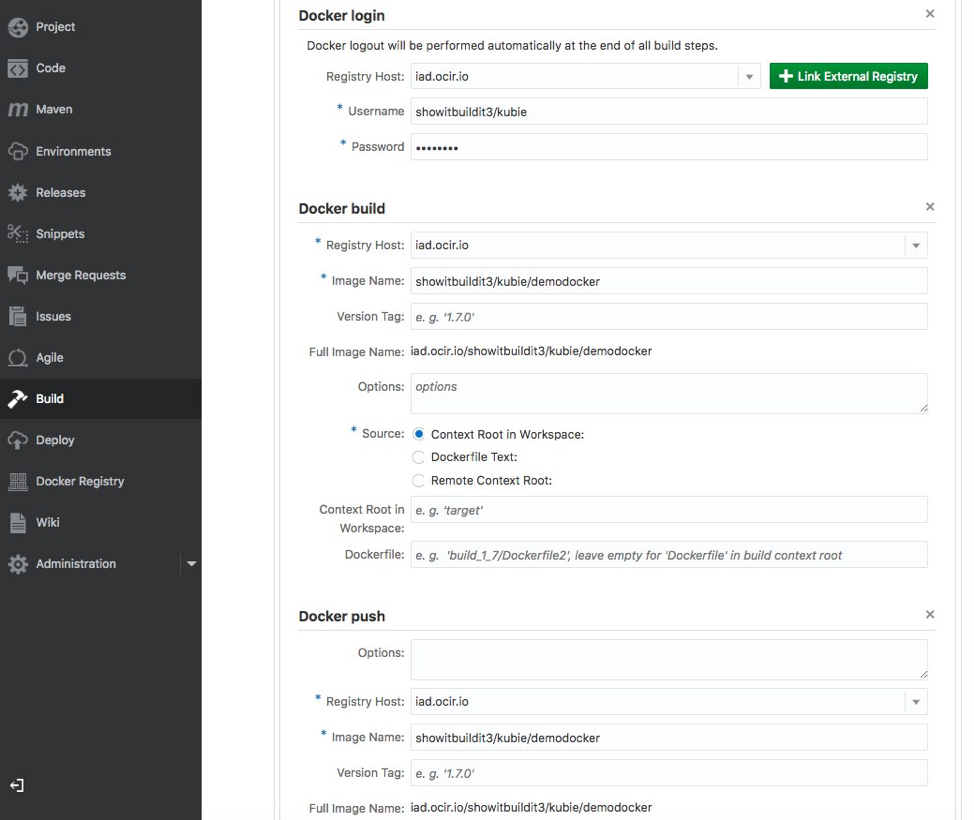Open the Environments cloud icon
Screen dimensions: 974x820
(x=17, y=152)
